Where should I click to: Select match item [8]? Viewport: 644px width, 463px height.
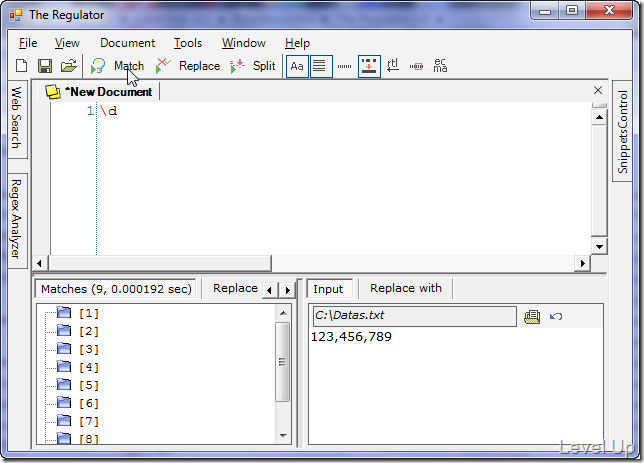(x=89, y=438)
